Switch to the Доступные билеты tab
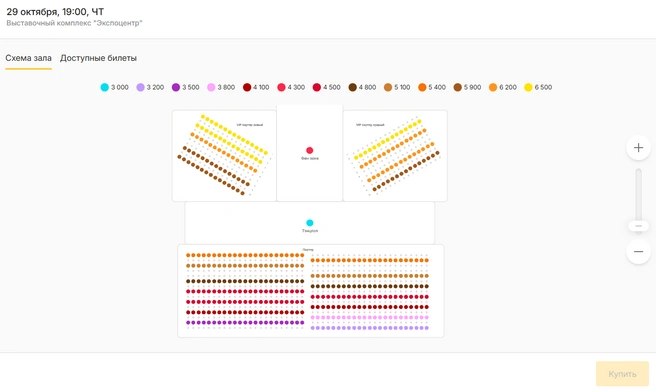656x392 pixels. pos(98,58)
